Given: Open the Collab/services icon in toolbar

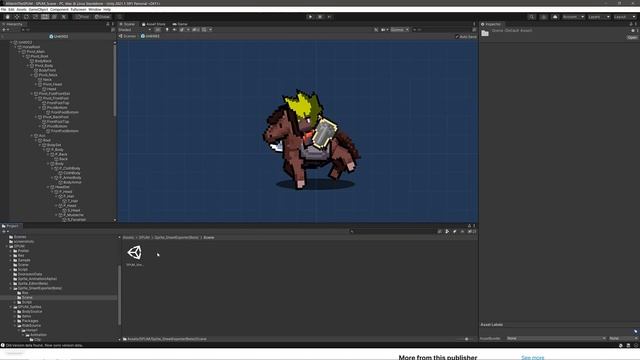Looking at the screenshot, I should [544, 17].
